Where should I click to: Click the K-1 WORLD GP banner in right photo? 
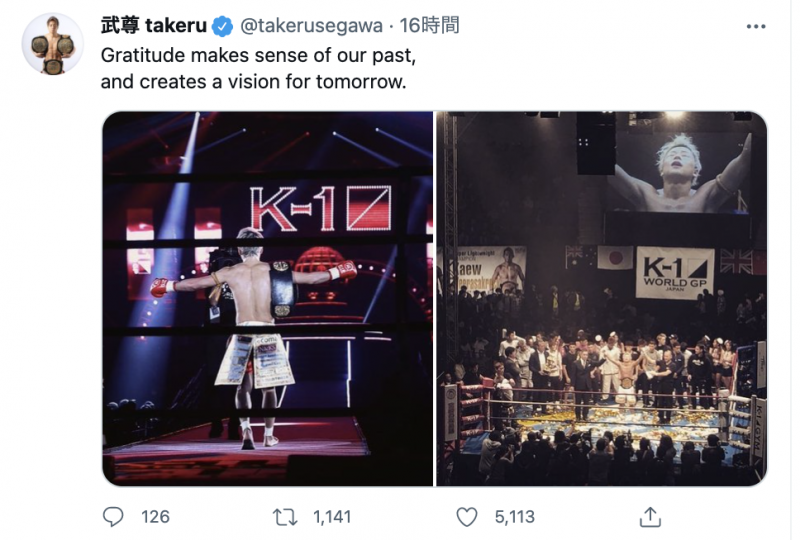click(x=674, y=272)
